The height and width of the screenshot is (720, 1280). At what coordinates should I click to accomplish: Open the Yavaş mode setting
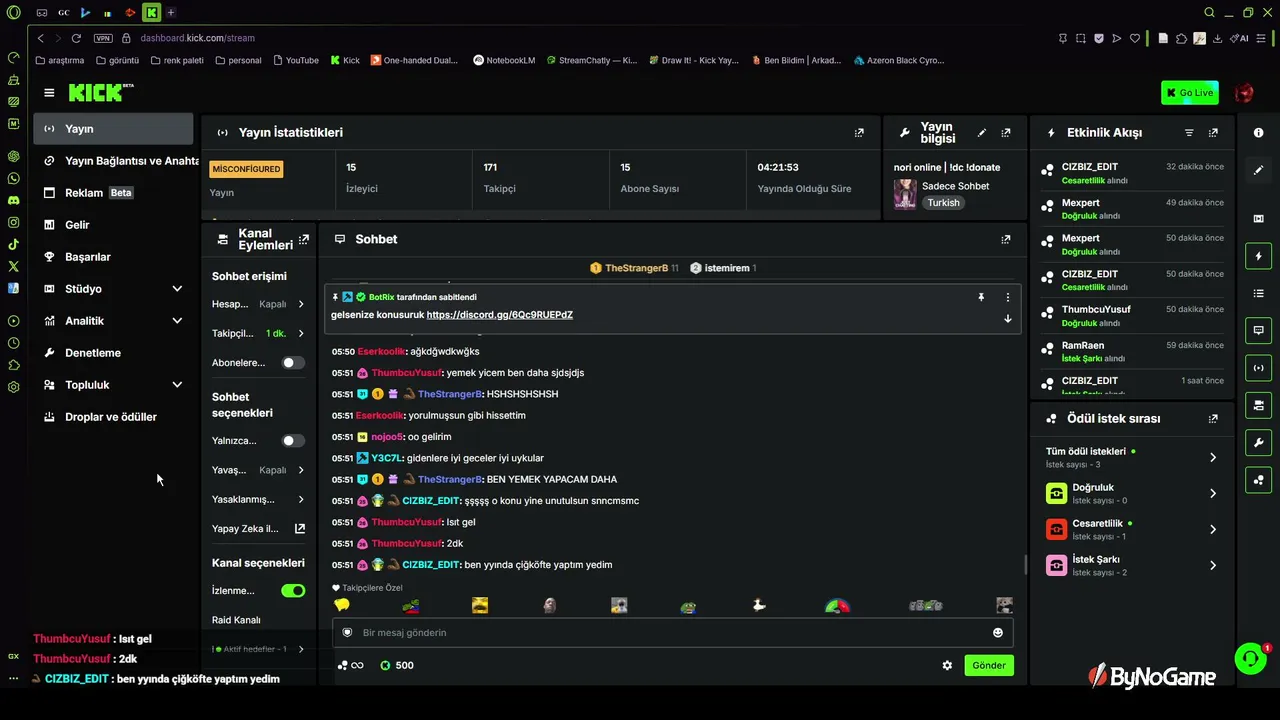click(x=258, y=470)
